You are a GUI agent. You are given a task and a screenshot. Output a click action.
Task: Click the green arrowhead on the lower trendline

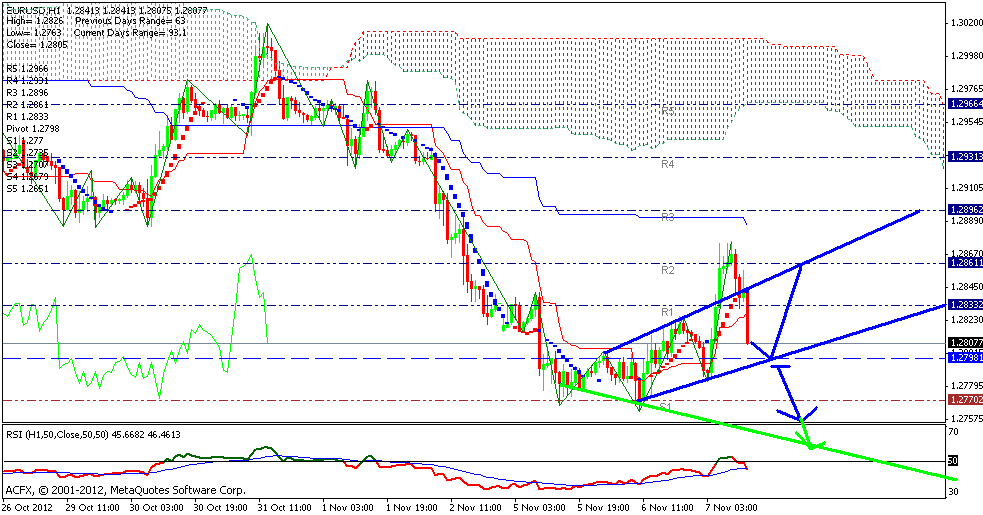[x=812, y=439]
